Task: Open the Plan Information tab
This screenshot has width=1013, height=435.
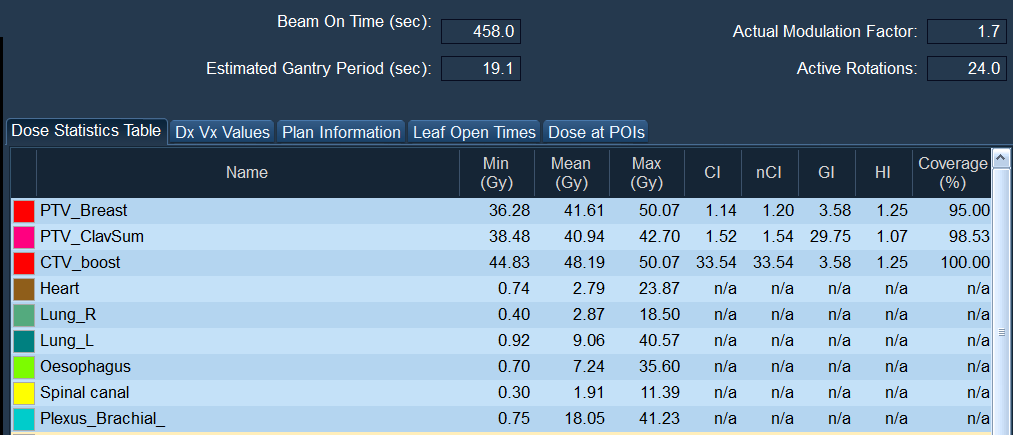Action: 341,132
